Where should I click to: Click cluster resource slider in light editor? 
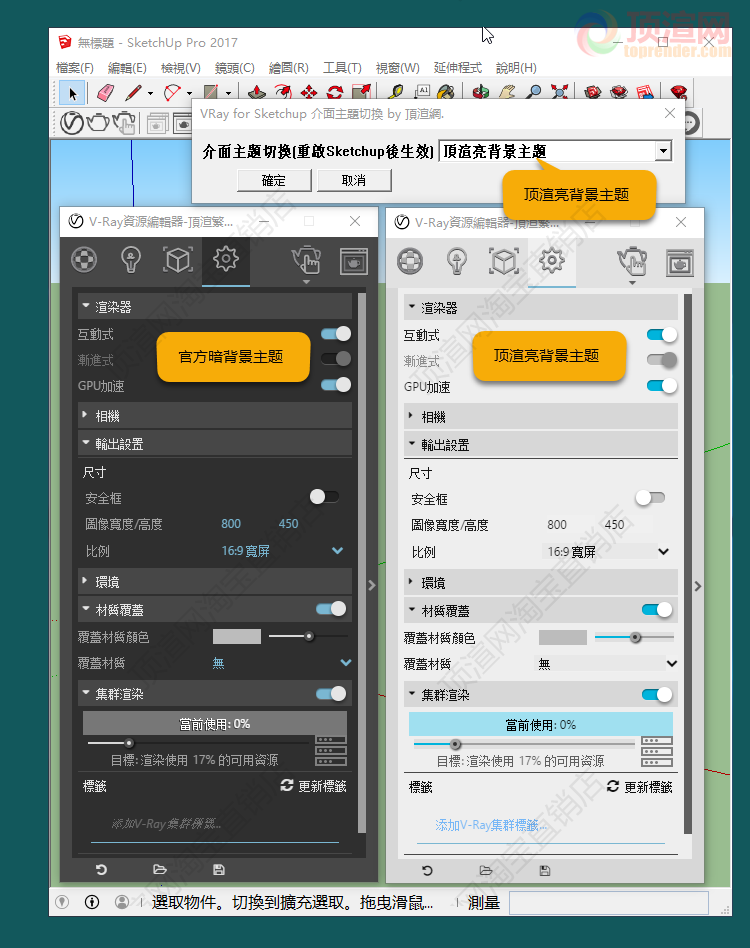tap(524, 744)
